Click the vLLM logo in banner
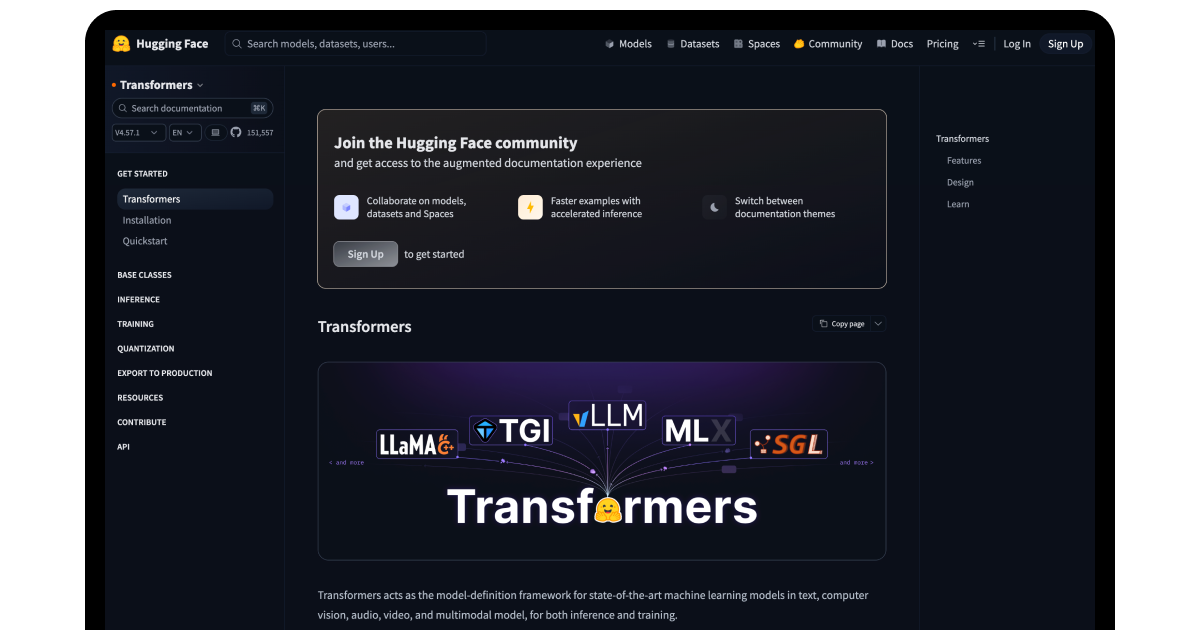The image size is (1200, 630). (607, 415)
